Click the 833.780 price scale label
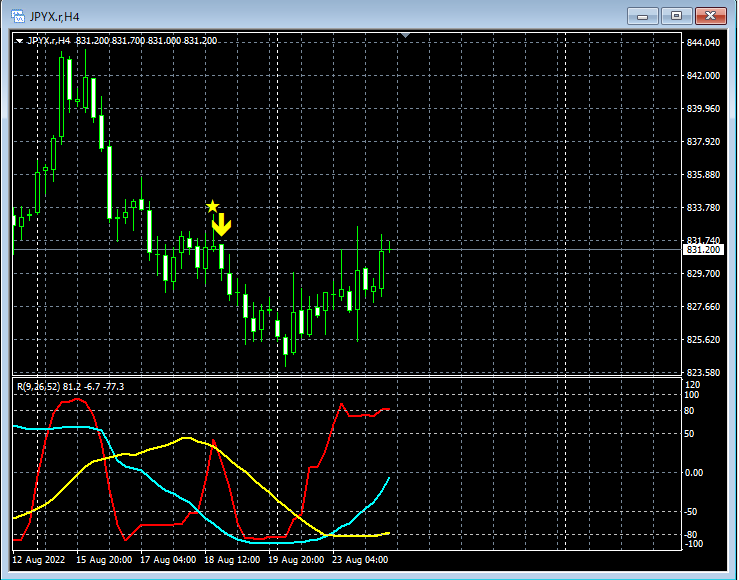 pos(703,208)
